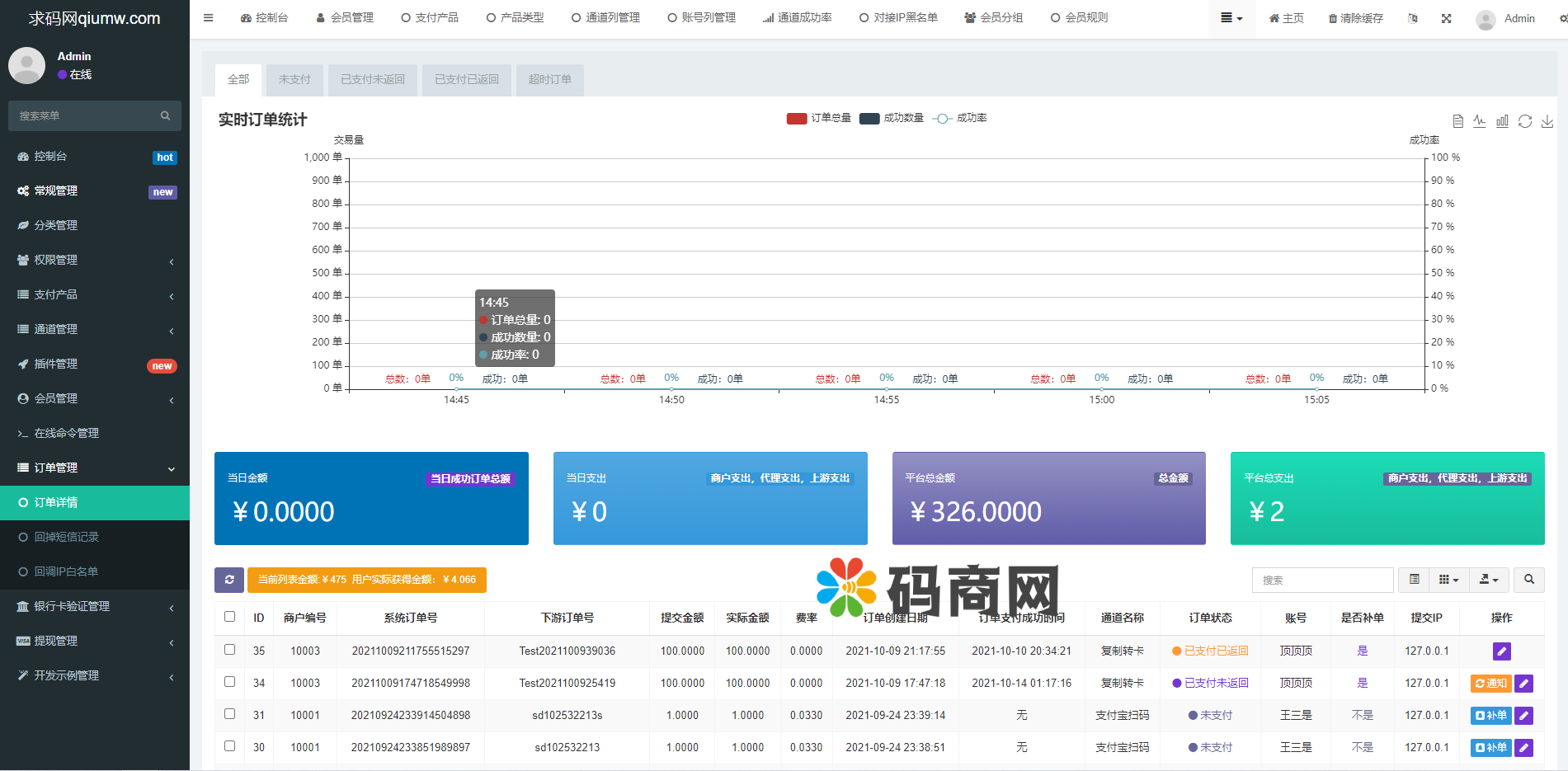This screenshot has width=1568, height=771.
Task: Open the export dropdown in table toolbar
Action: pos(1488,580)
